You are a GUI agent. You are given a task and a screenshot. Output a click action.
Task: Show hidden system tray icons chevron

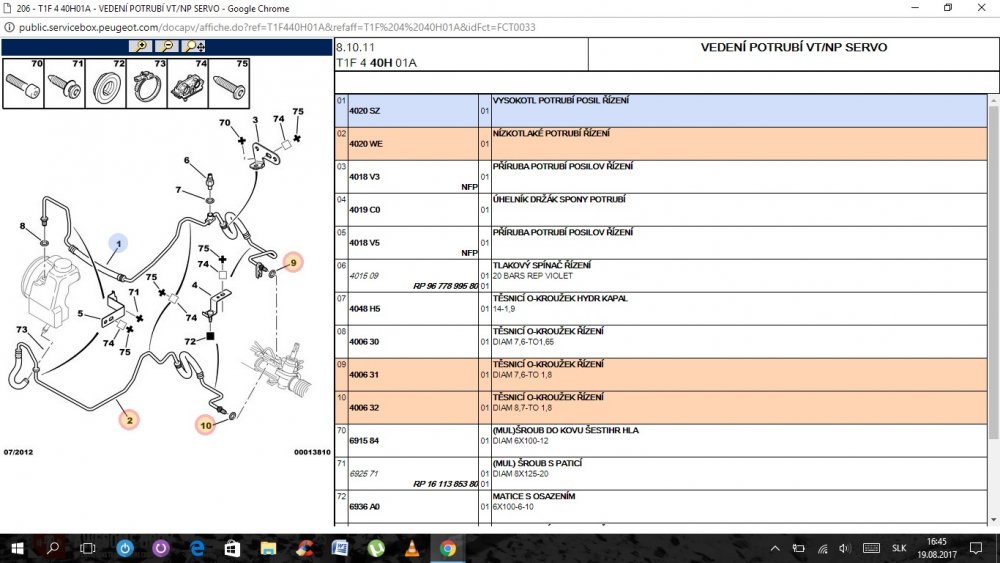775,548
